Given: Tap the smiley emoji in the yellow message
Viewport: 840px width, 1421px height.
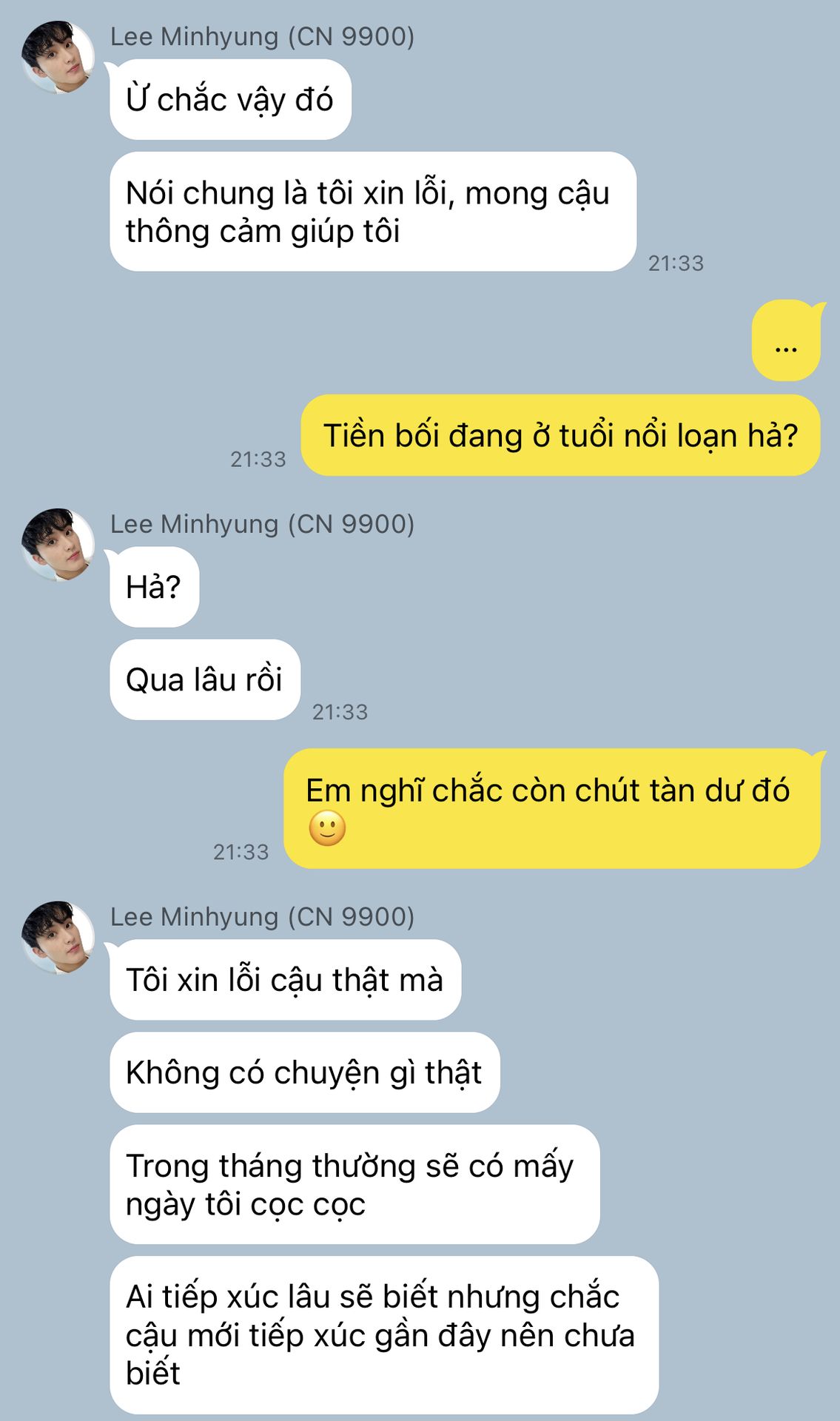Looking at the screenshot, I should 327,828.
